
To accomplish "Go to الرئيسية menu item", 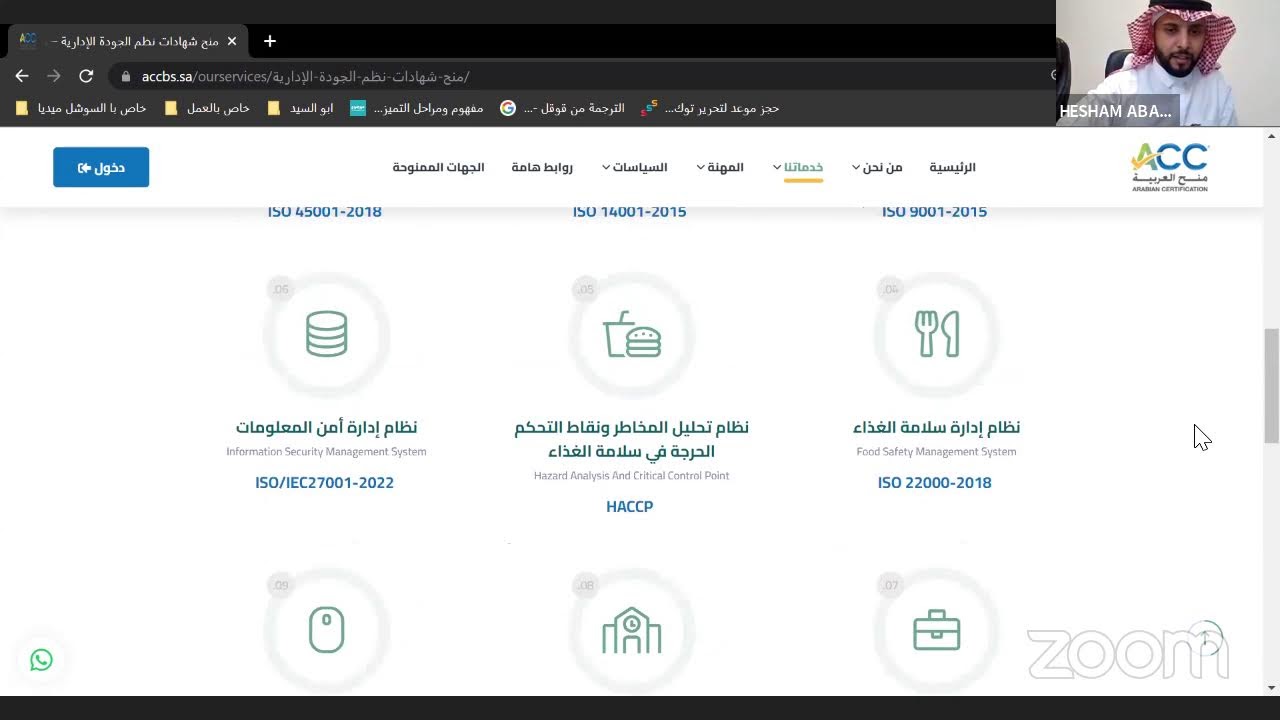I will [952, 167].
